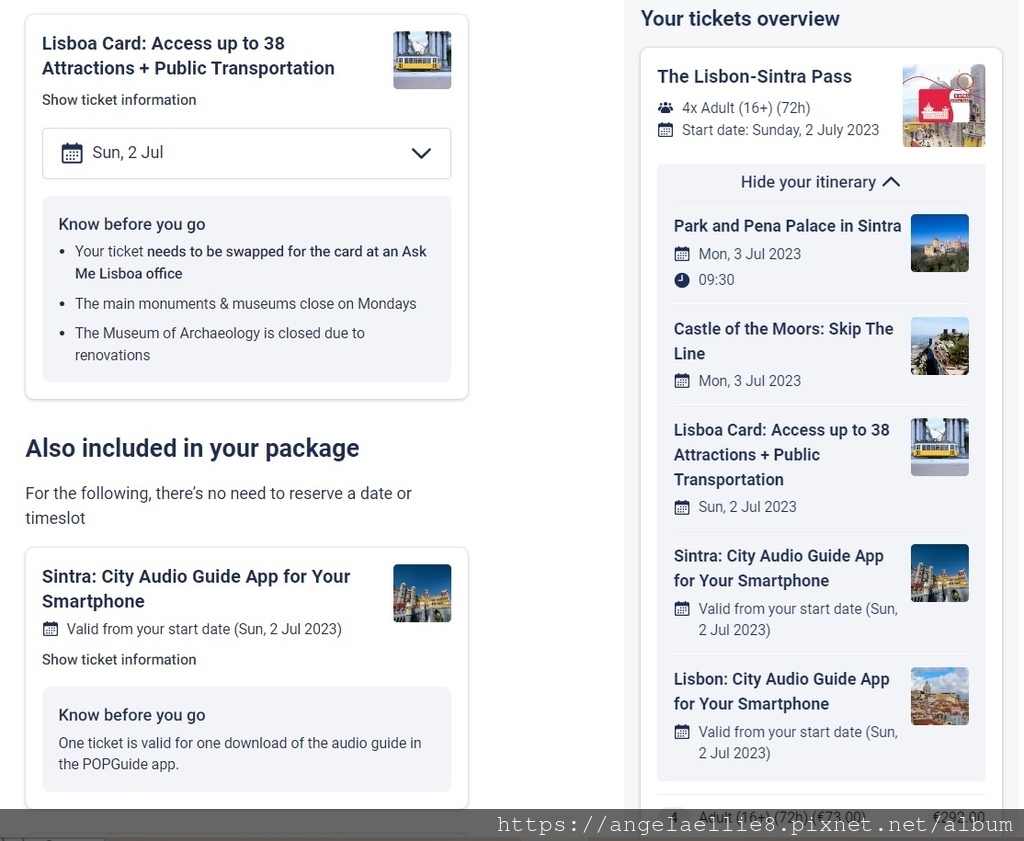Open the Sun, 2 Jul date dropdown
1024x841 pixels.
point(246,153)
